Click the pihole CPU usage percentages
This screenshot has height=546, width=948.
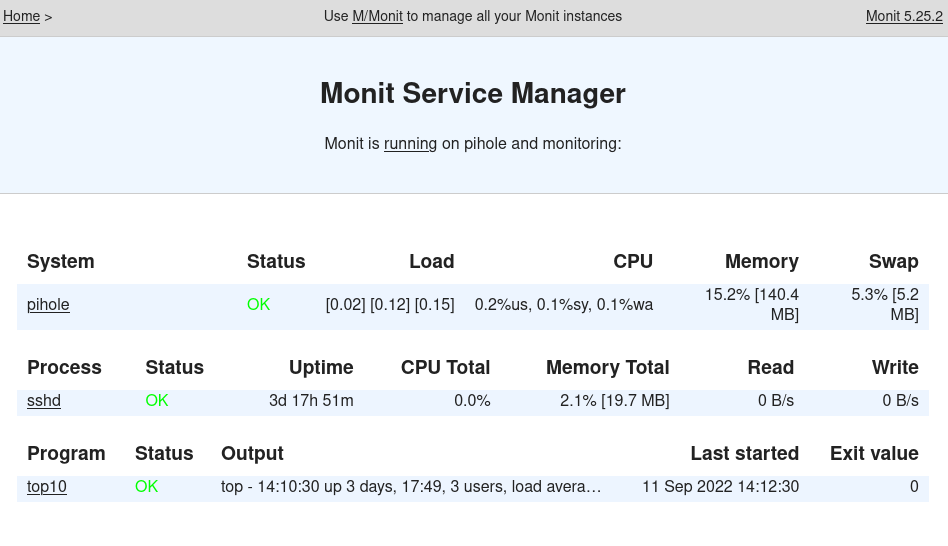tap(563, 305)
